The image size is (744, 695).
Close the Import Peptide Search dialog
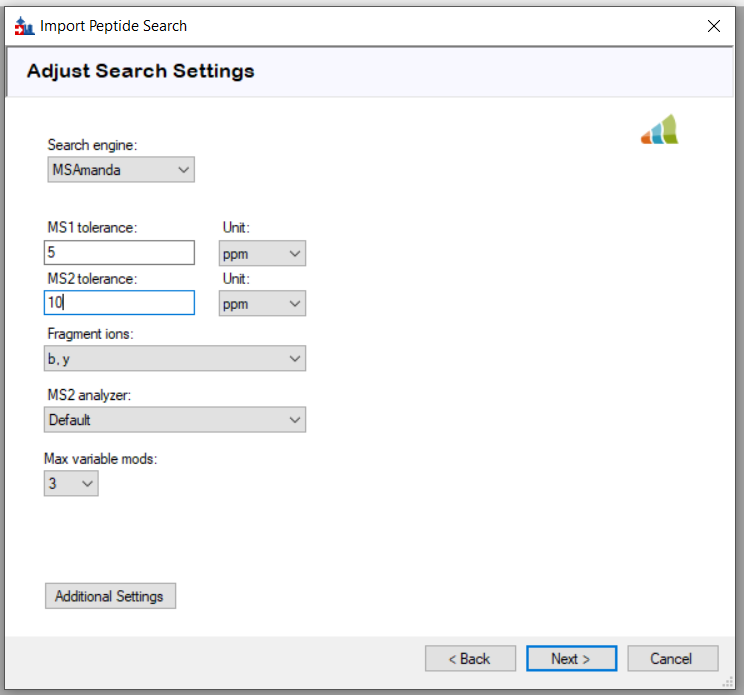click(x=713, y=26)
